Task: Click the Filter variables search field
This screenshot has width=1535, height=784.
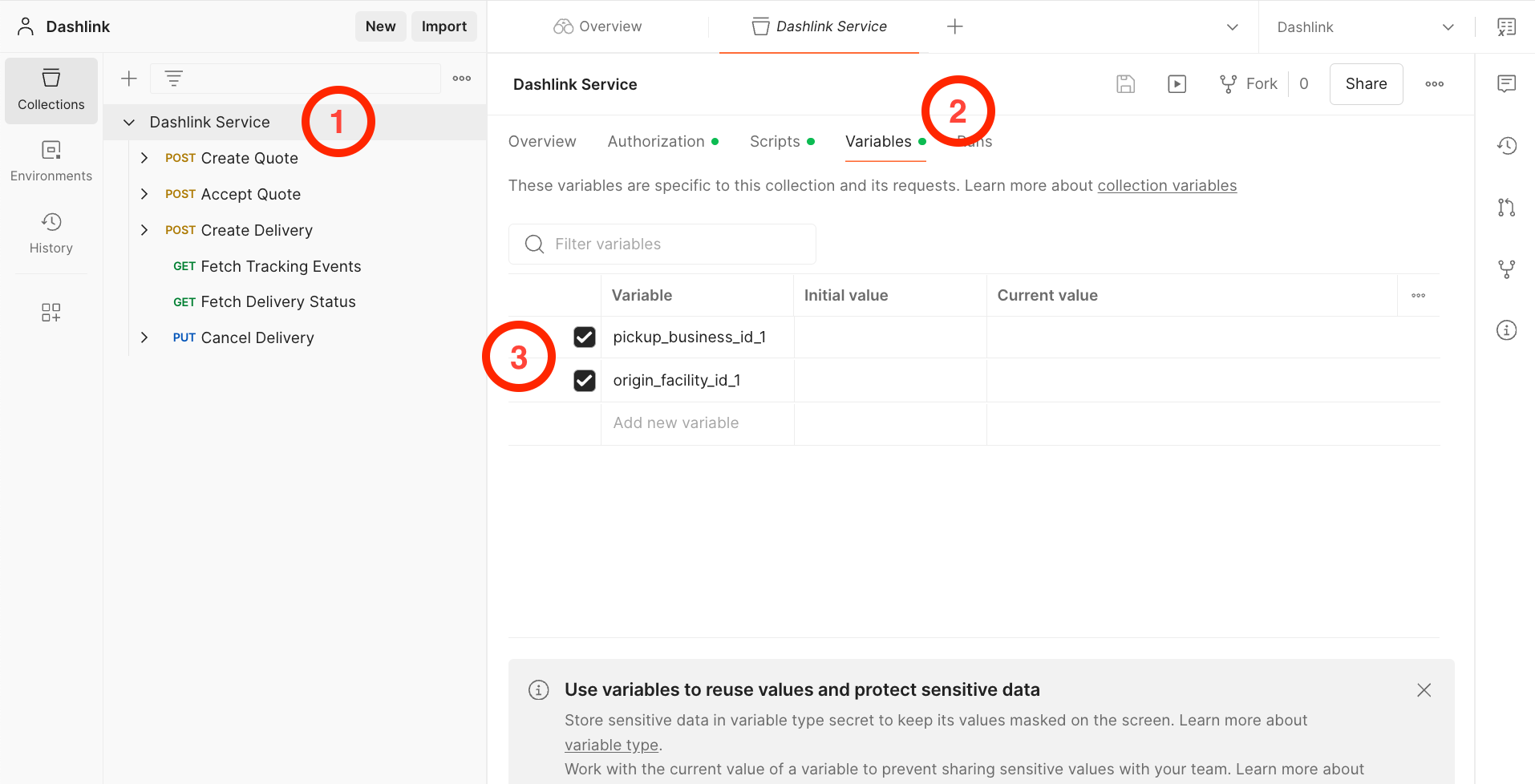Action: (x=662, y=244)
